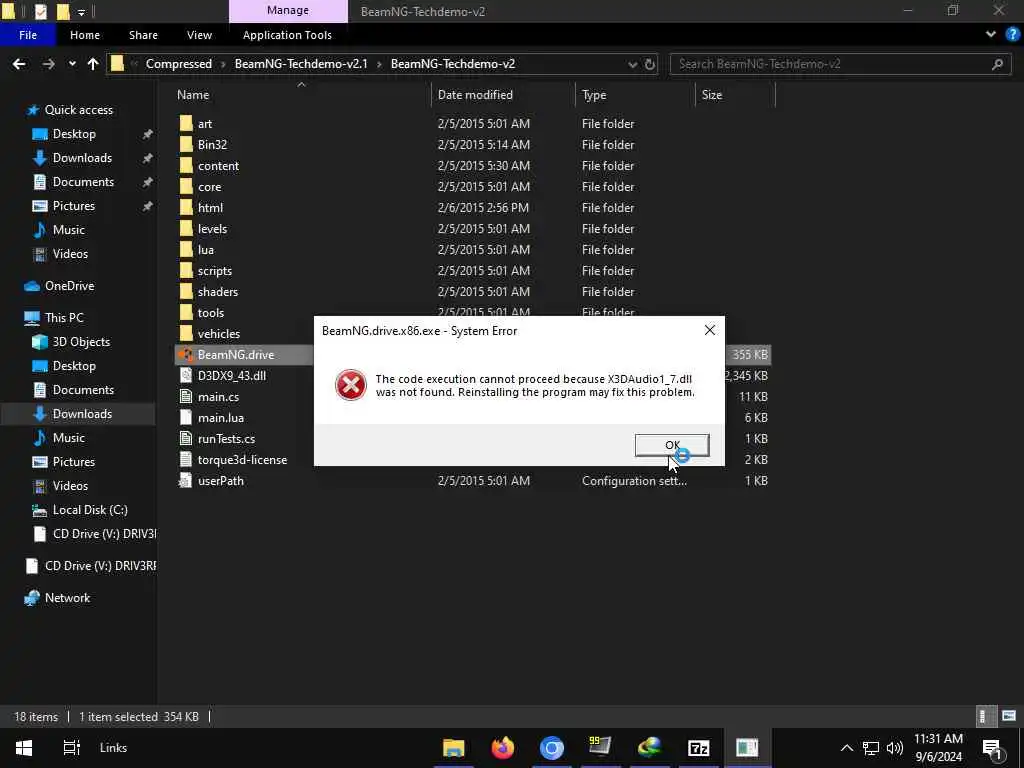The width and height of the screenshot is (1024, 768).
Task: Go forward with the Forward arrow
Action: pos(48,64)
